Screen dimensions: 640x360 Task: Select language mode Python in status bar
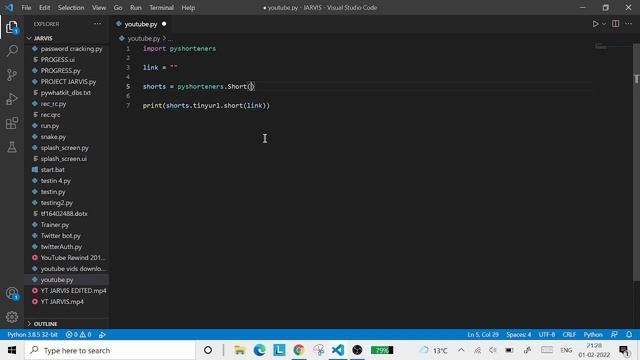(593, 335)
